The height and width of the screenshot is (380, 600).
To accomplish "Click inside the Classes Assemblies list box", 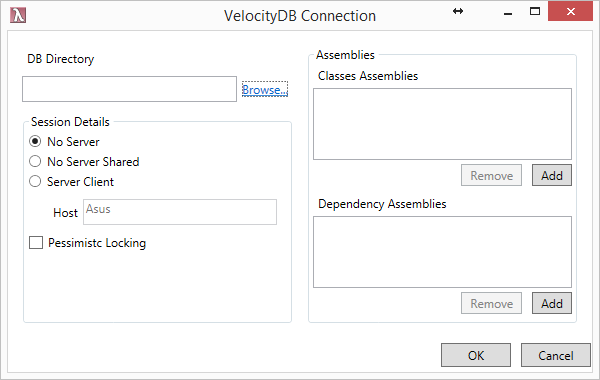I will pos(442,124).
